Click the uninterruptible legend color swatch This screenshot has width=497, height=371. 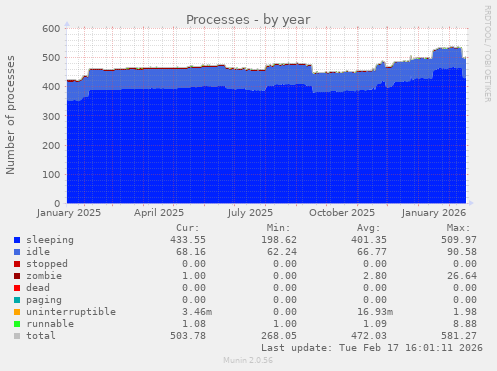click(x=17, y=312)
